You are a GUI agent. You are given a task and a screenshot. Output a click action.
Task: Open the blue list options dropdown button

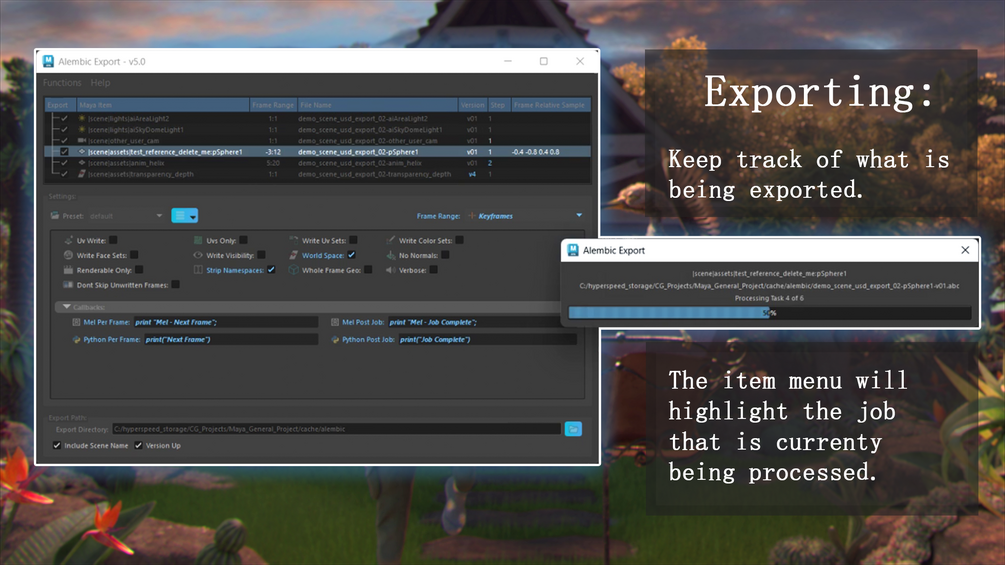pos(185,216)
